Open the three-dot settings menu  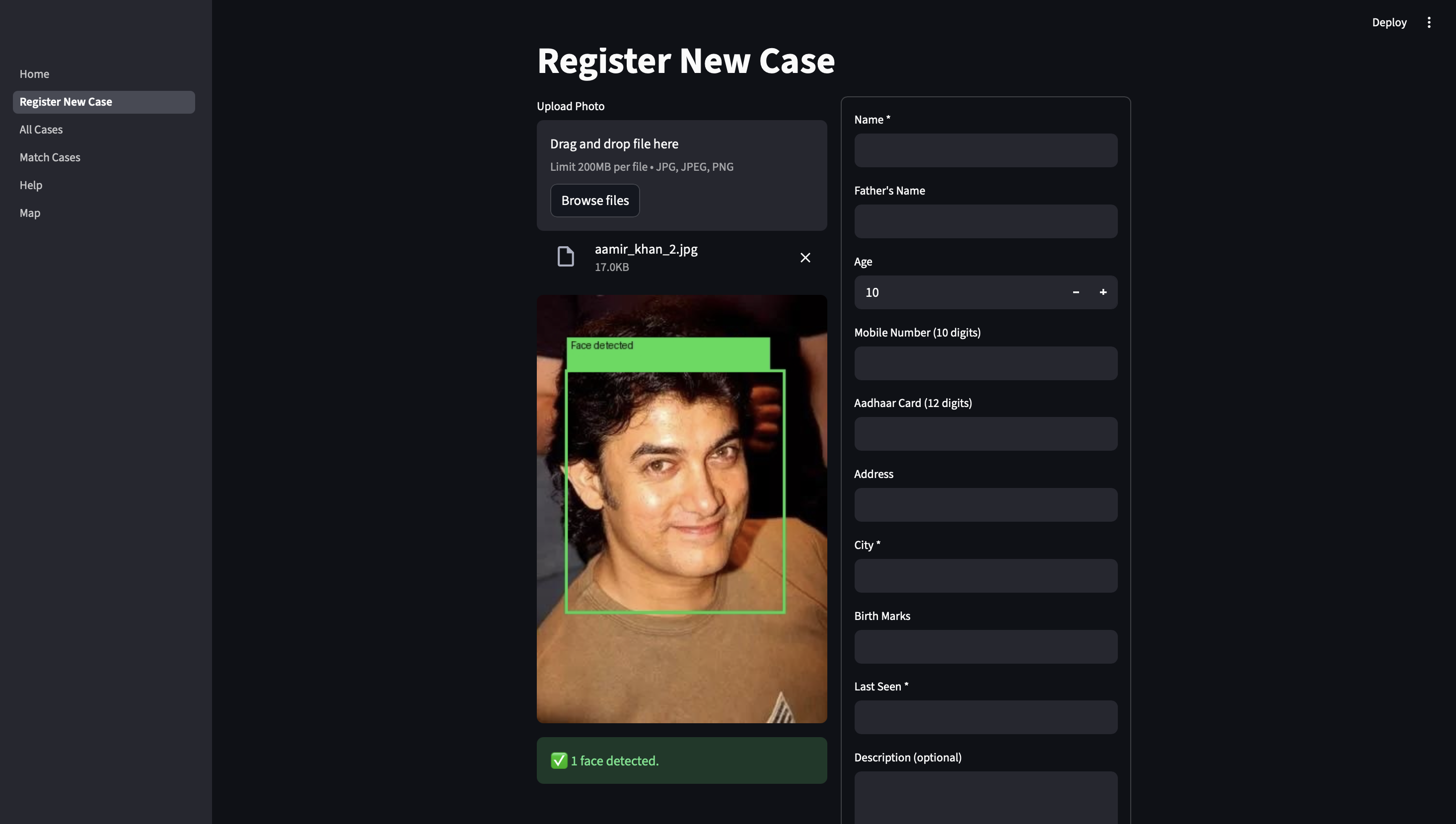click(1428, 22)
